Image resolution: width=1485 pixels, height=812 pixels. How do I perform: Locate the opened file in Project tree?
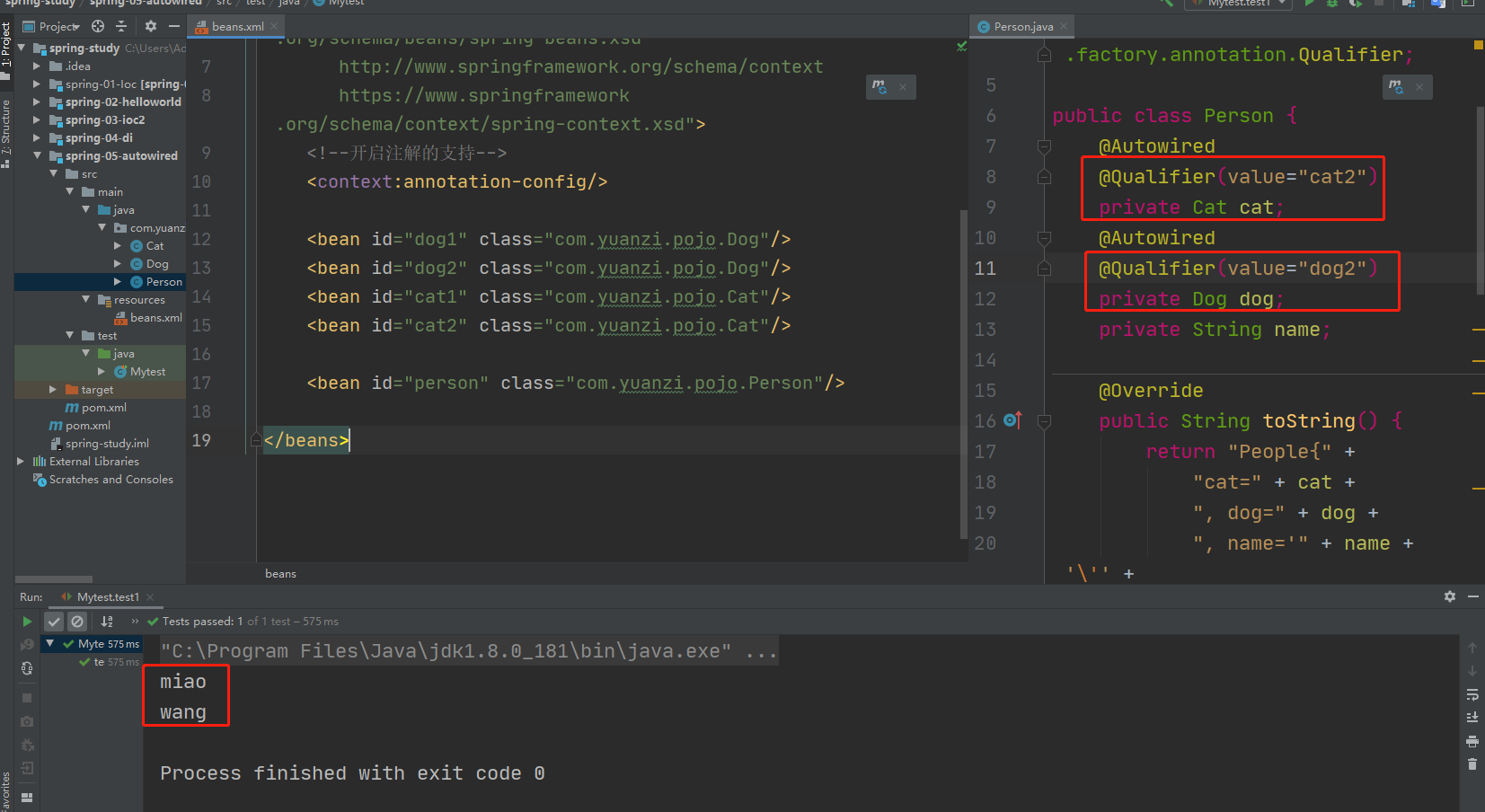pos(98,26)
